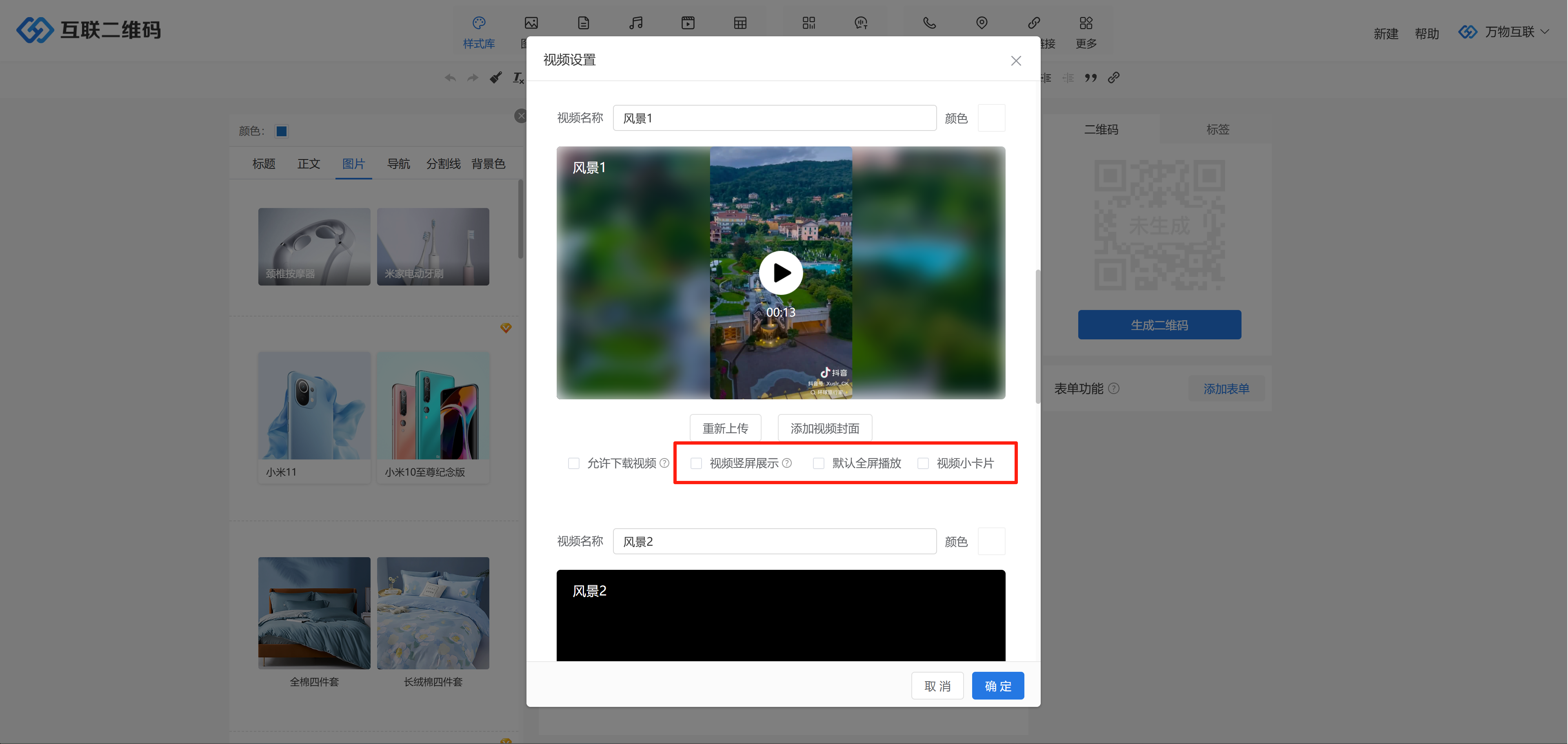The width and height of the screenshot is (1568, 744).
Task: Switch to 导航 style tab
Action: coord(399,164)
